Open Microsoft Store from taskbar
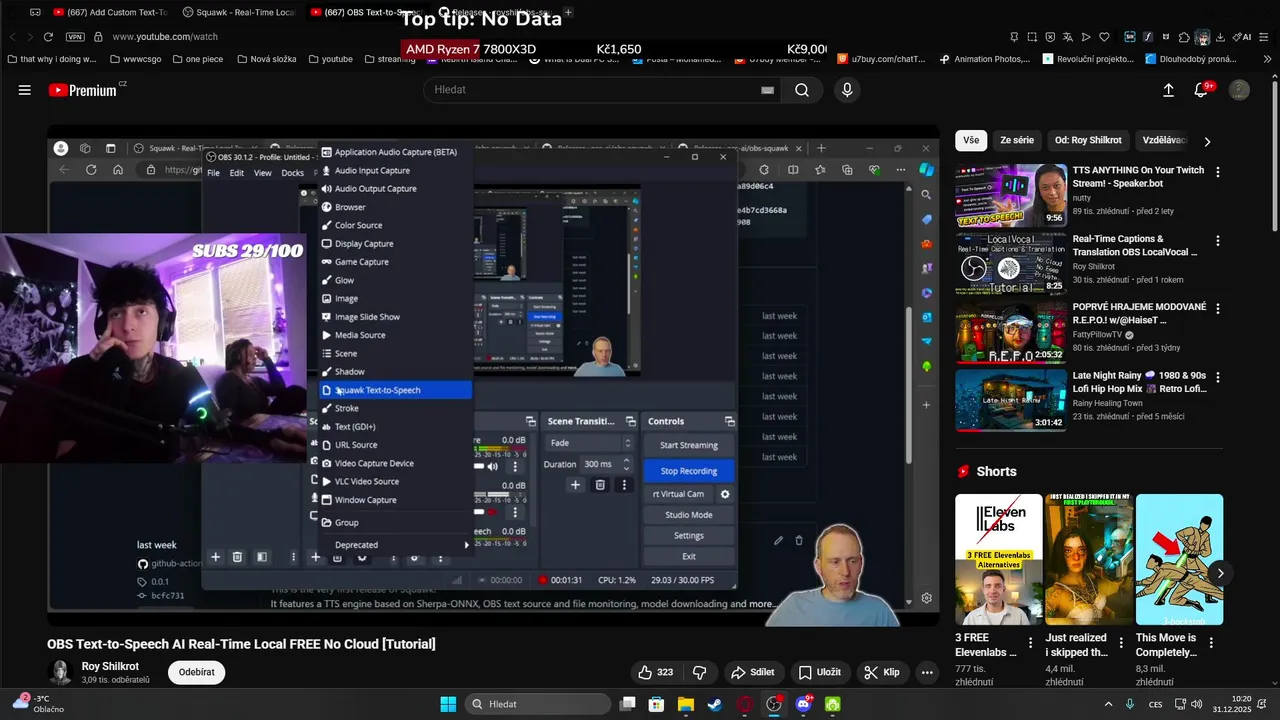Screen dimensions: 1280x720 (x=657, y=704)
